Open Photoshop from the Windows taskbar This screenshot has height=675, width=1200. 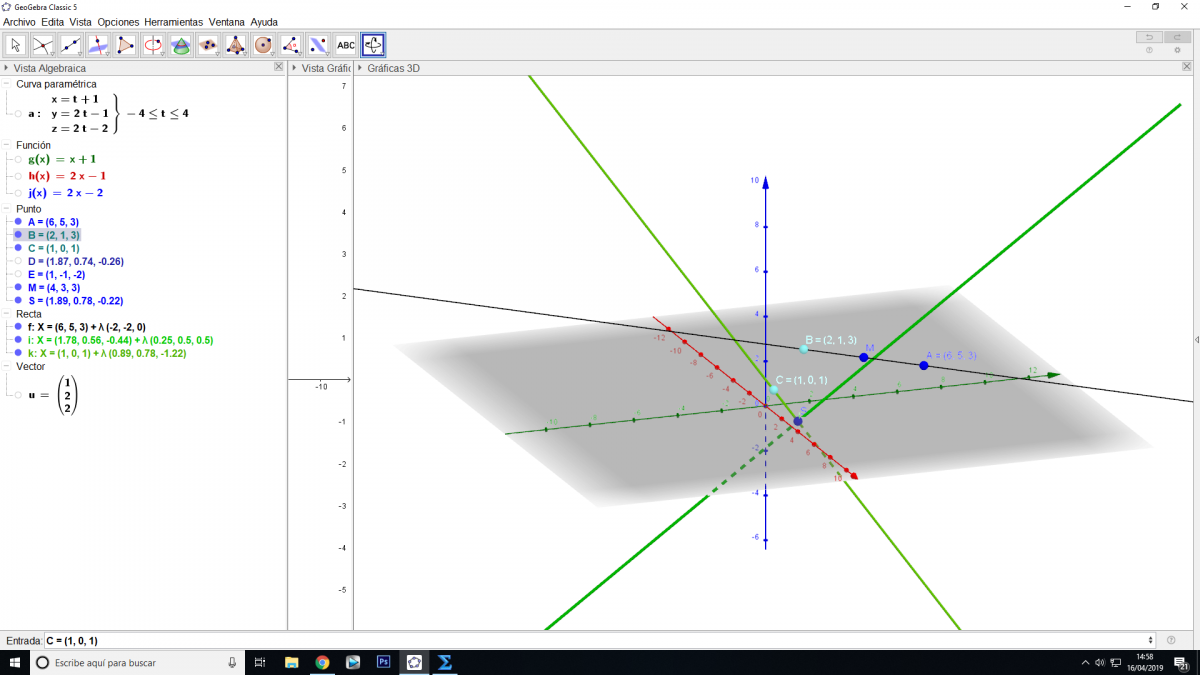pos(383,662)
